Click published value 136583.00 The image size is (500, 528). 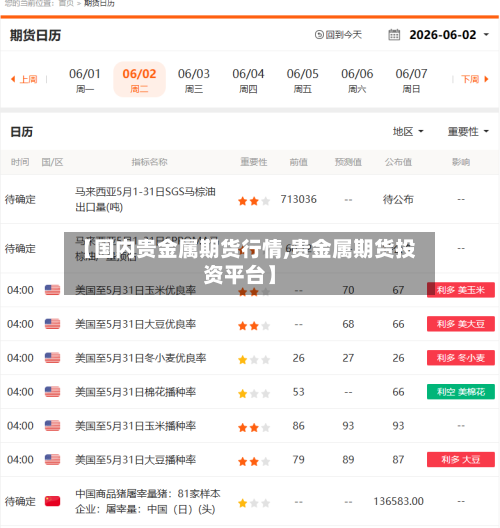click(x=398, y=501)
